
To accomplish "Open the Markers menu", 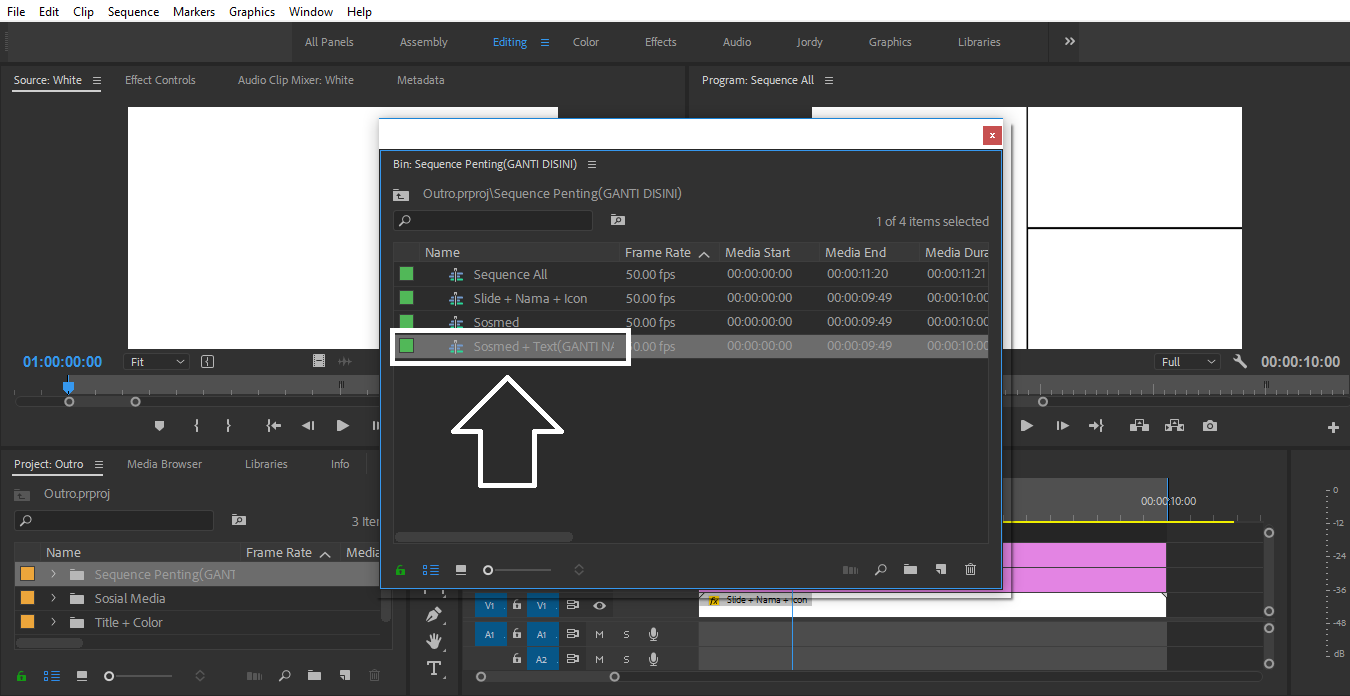I will pos(194,12).
